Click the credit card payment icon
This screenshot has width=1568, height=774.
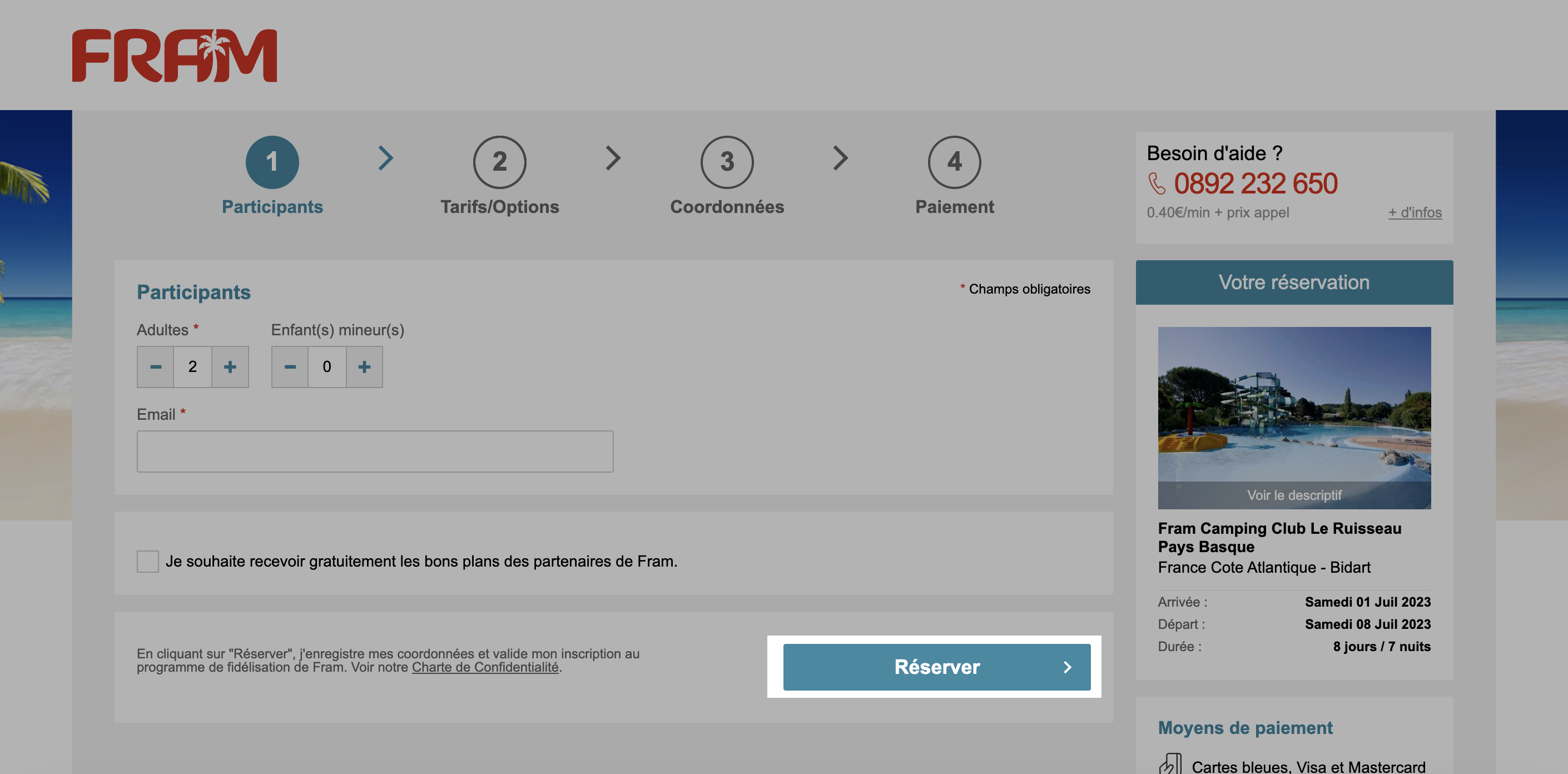click(1170, 764)
